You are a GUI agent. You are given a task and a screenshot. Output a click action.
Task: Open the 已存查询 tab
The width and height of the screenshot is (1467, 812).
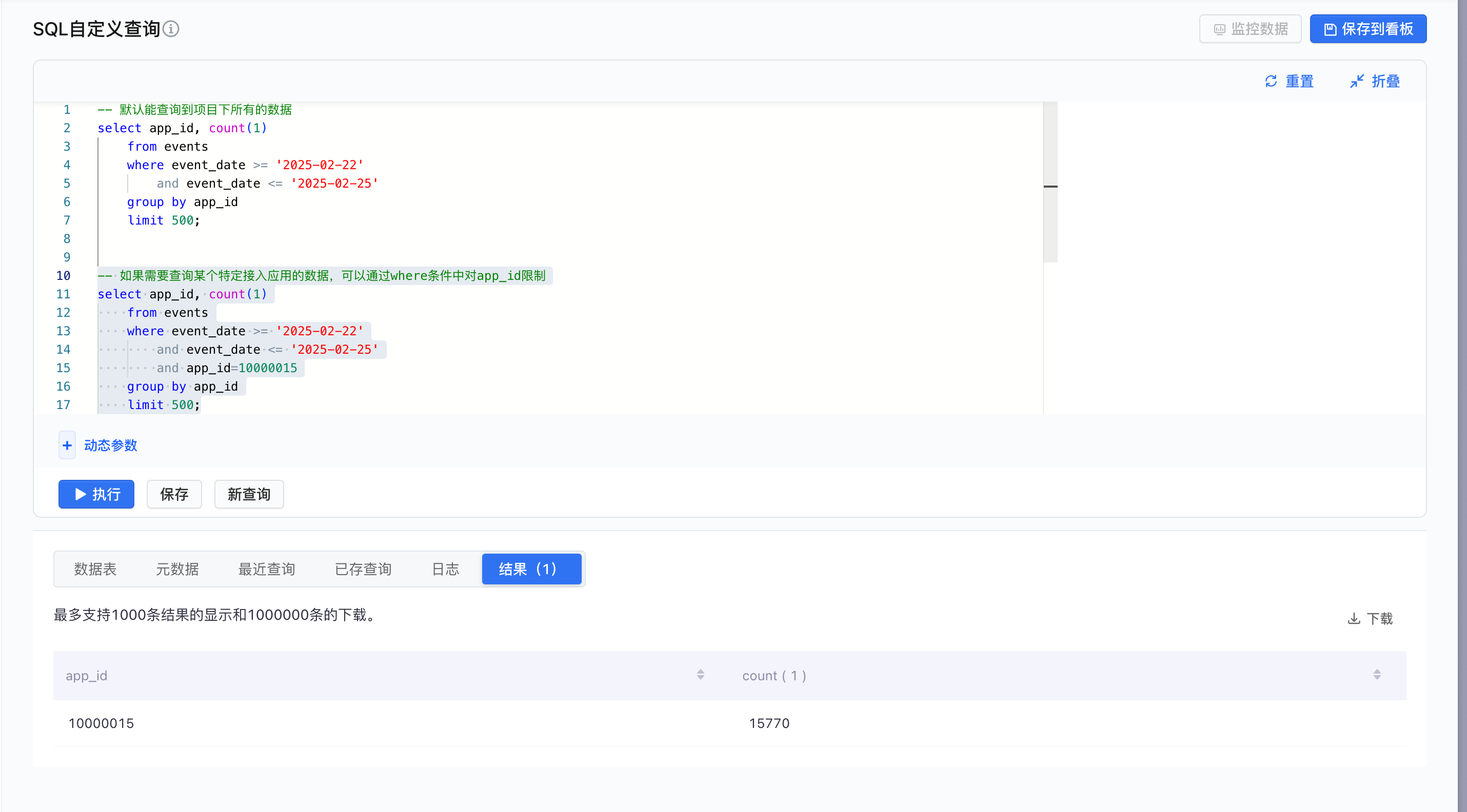click(363, 569)
